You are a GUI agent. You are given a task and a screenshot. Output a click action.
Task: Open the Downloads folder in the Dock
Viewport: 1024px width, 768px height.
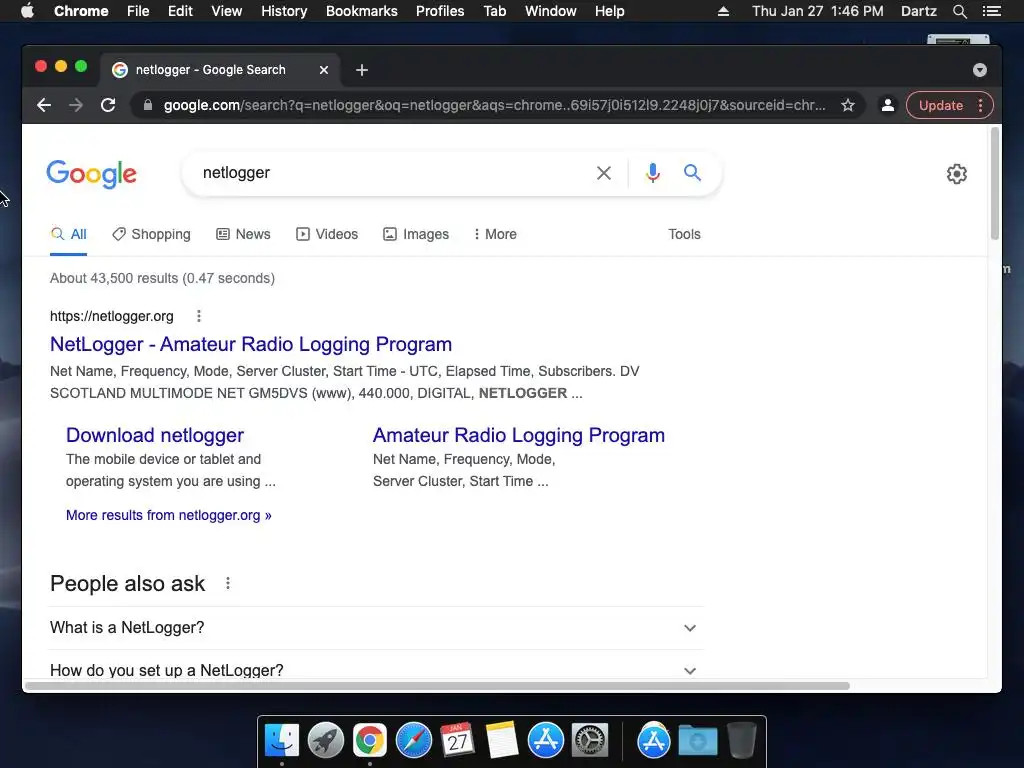click(x=697, y=741)
